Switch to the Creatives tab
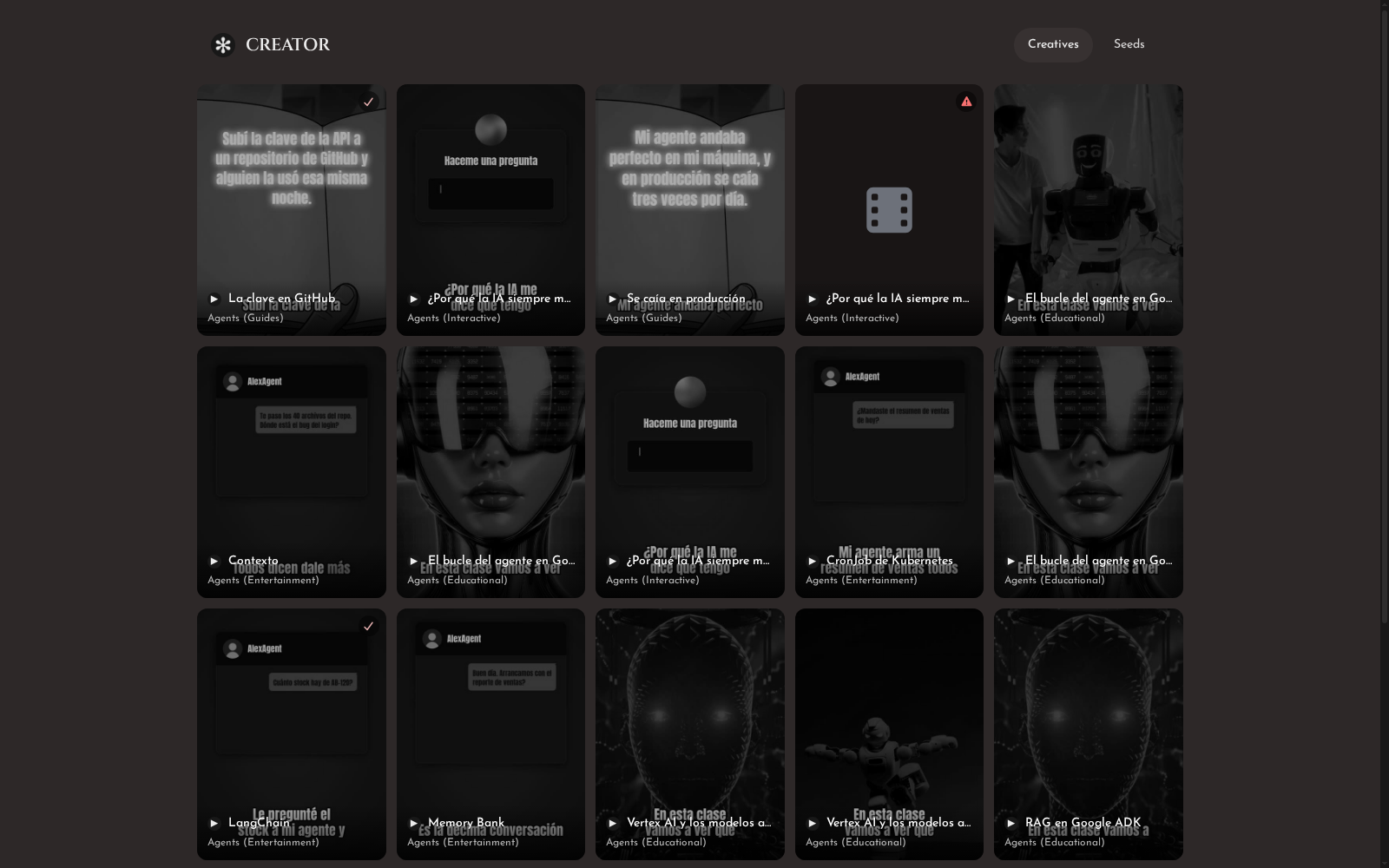The height and width of the screenshot is (868, 1389). pyautogui.click(x=1053, y=44)
